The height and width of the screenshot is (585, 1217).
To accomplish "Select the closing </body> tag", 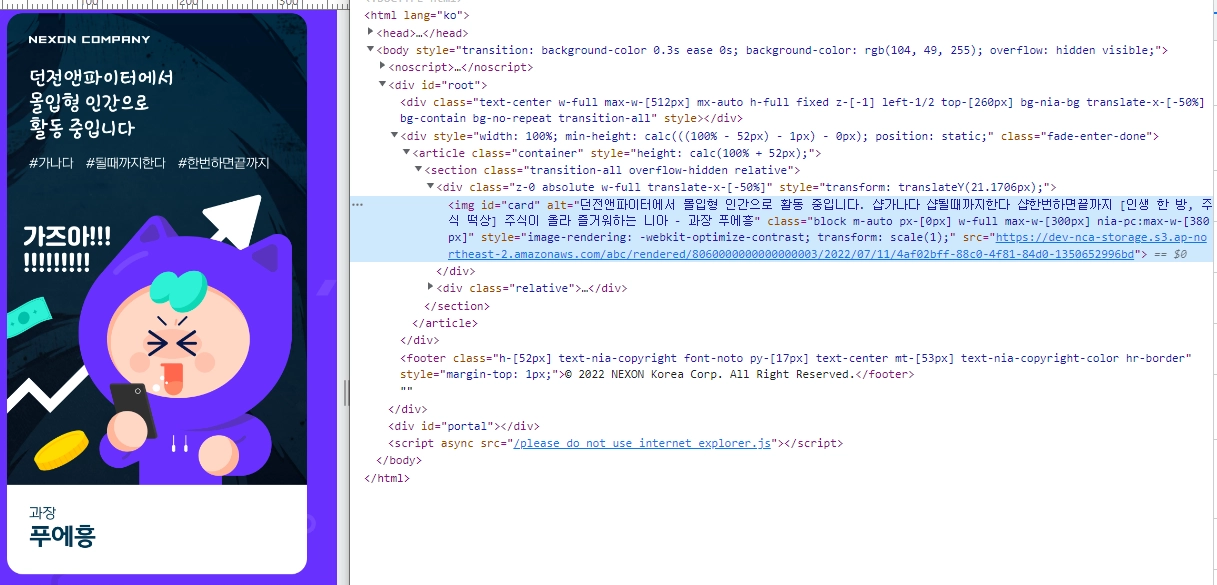I will 399,460.
